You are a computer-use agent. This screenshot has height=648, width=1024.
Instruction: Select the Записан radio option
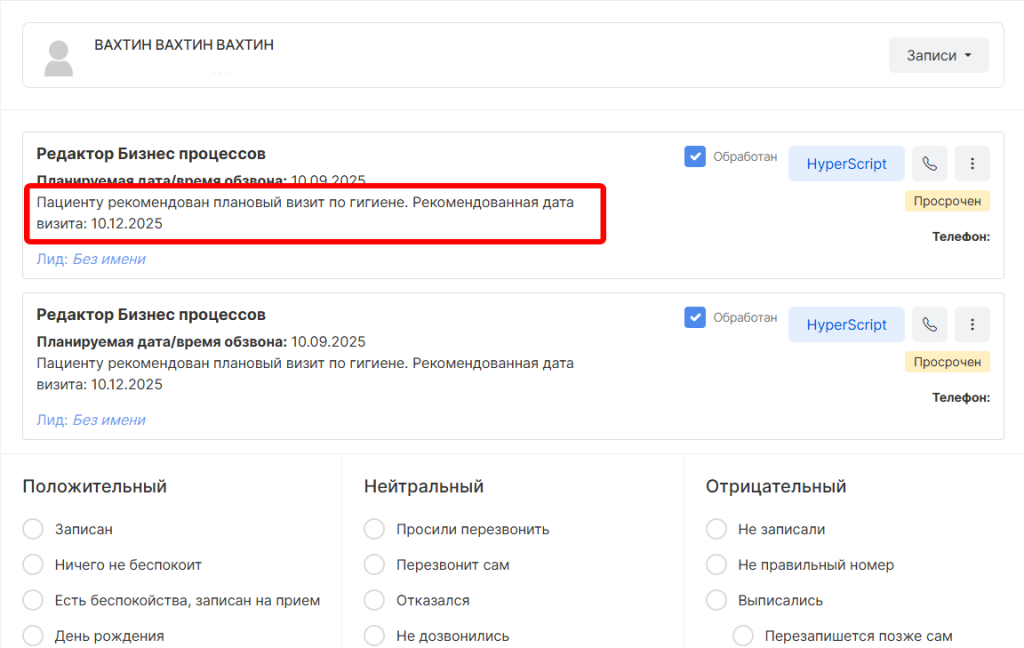(33, 529)
